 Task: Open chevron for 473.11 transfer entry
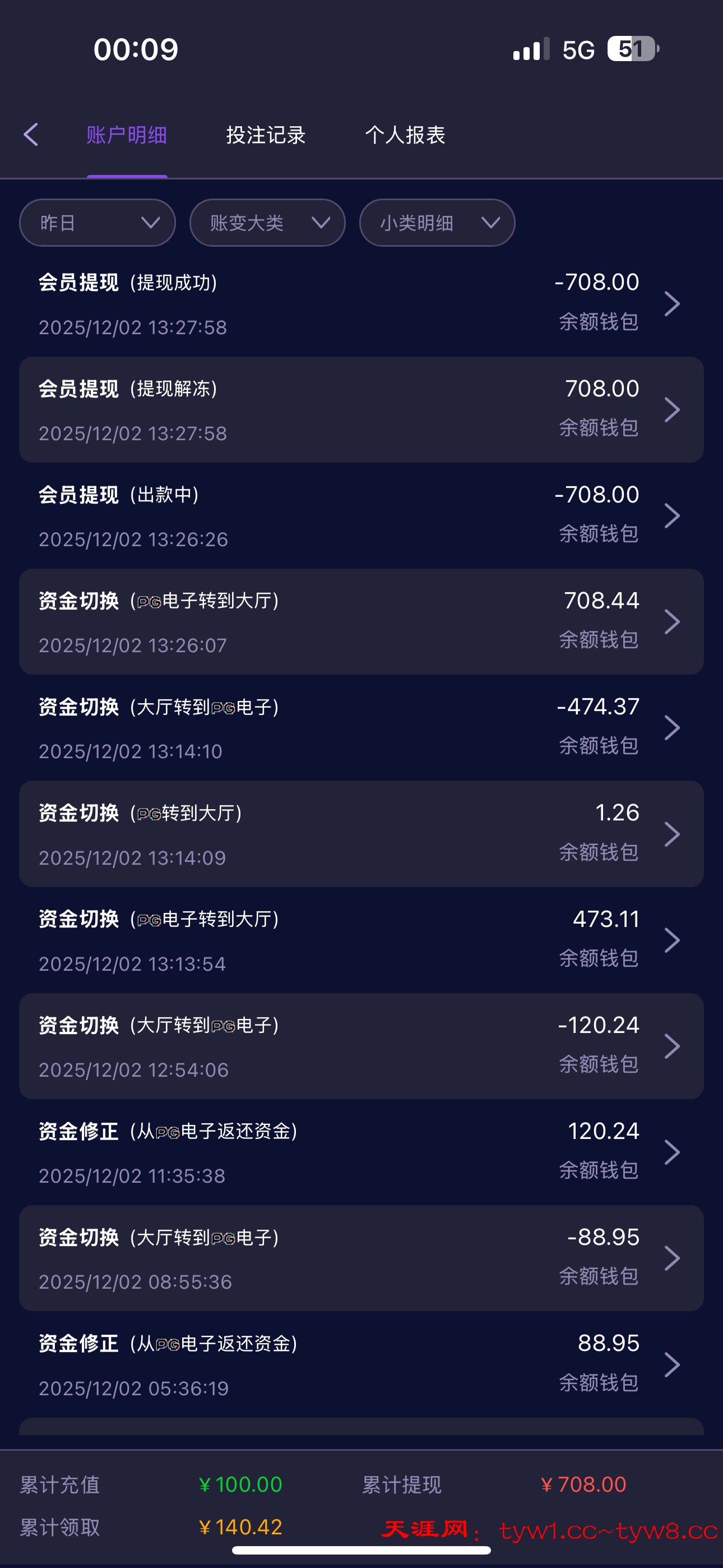(x=672, y=940)
